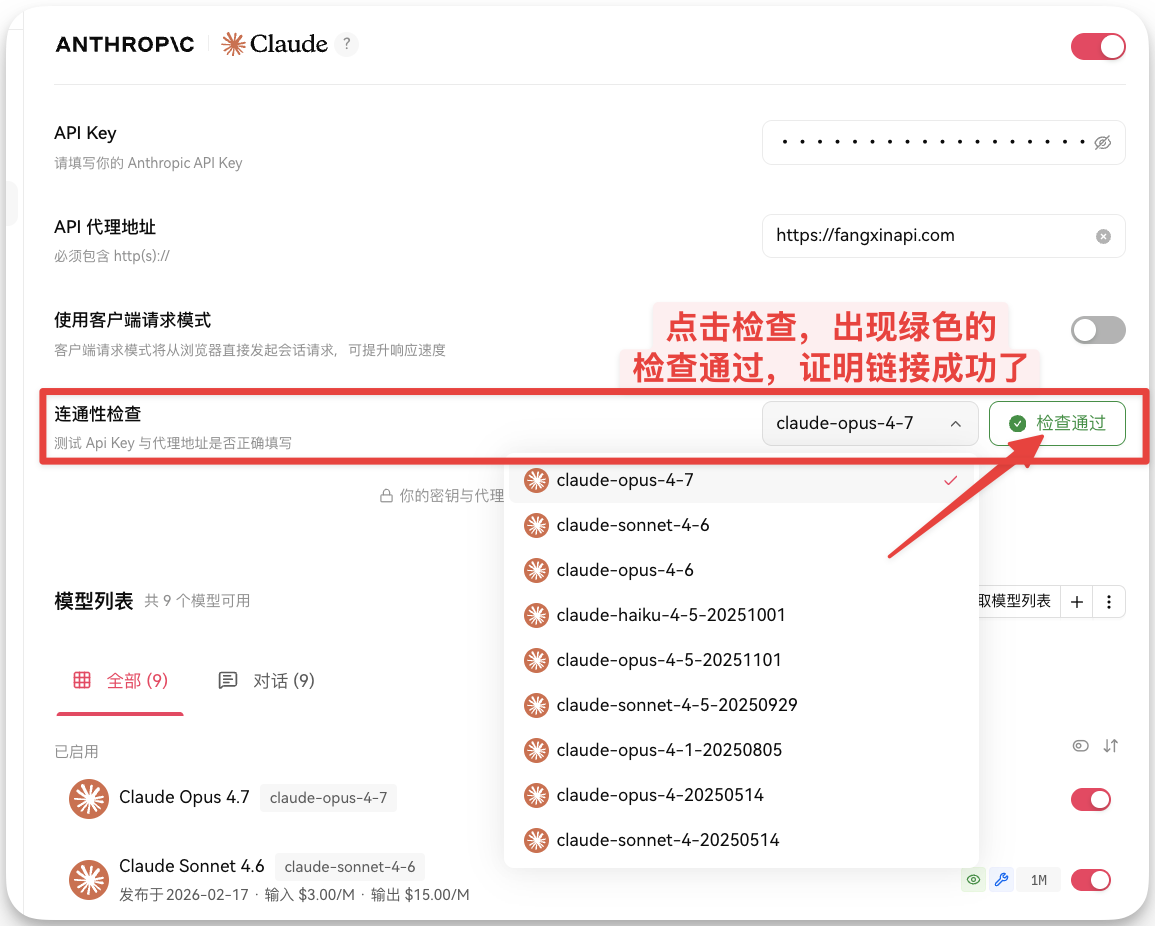This screenshot has width=1155, height=926.
Task: Click the green vision eye badge
Action: [973, 880]
